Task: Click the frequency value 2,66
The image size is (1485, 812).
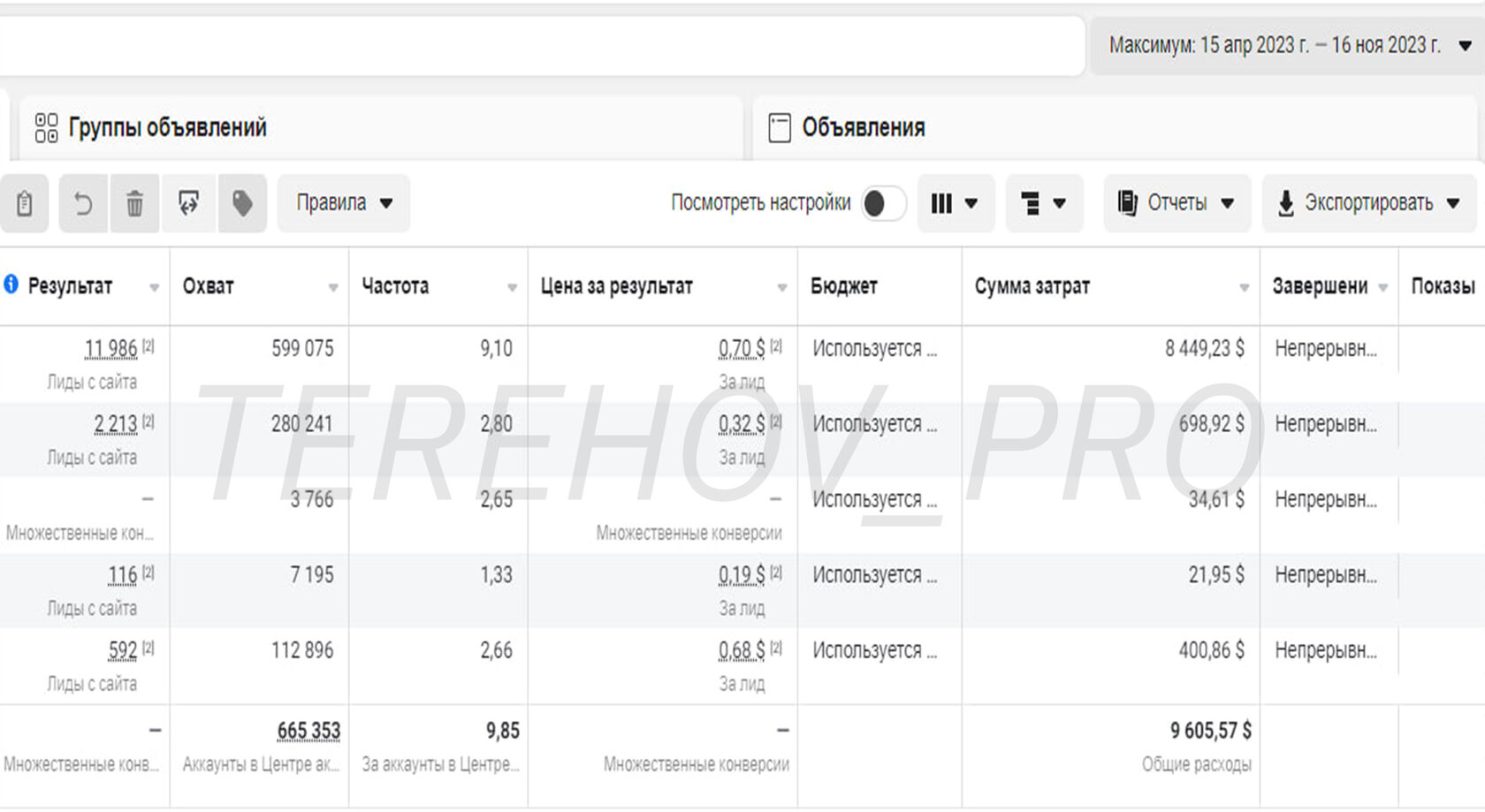Action: click(x=497, y=650)
